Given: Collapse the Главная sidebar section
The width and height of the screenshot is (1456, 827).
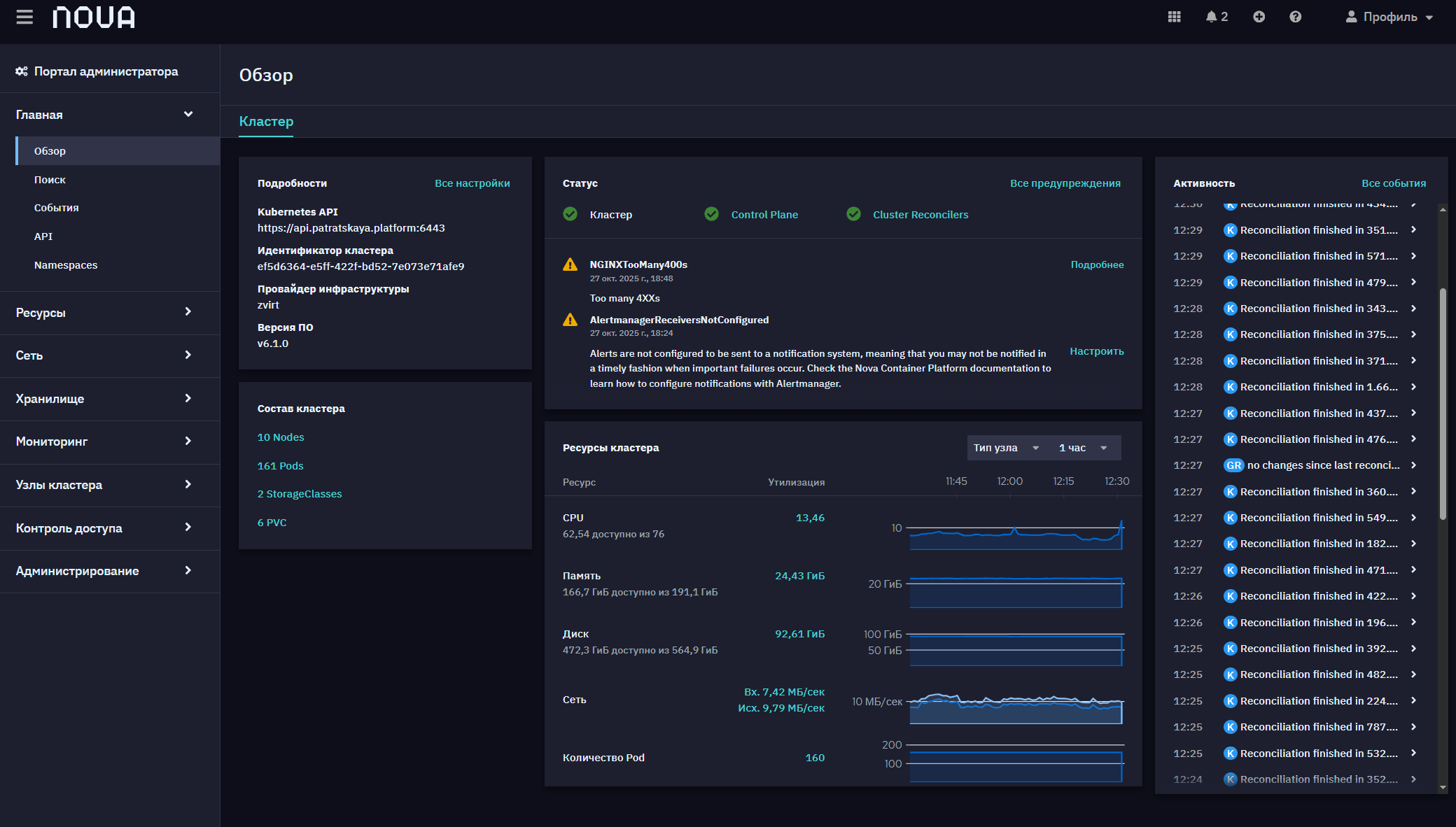Looking at the screenshot, I should click(x=110, y=115).
